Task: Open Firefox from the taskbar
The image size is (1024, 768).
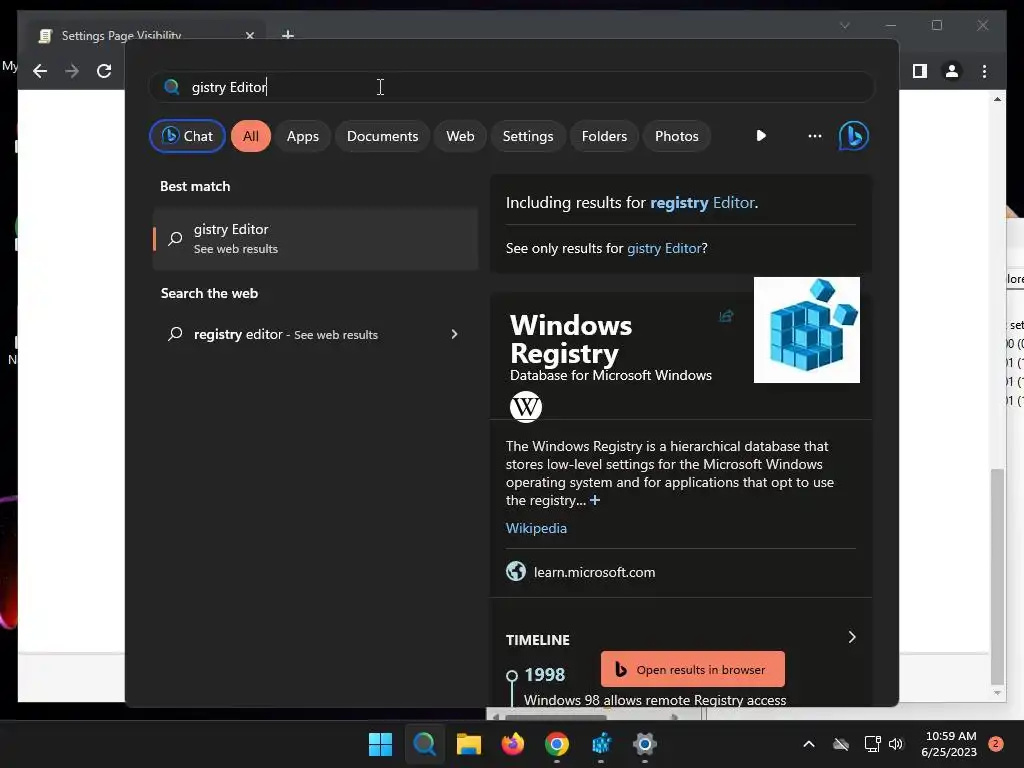Action: (x=513, y=744)
